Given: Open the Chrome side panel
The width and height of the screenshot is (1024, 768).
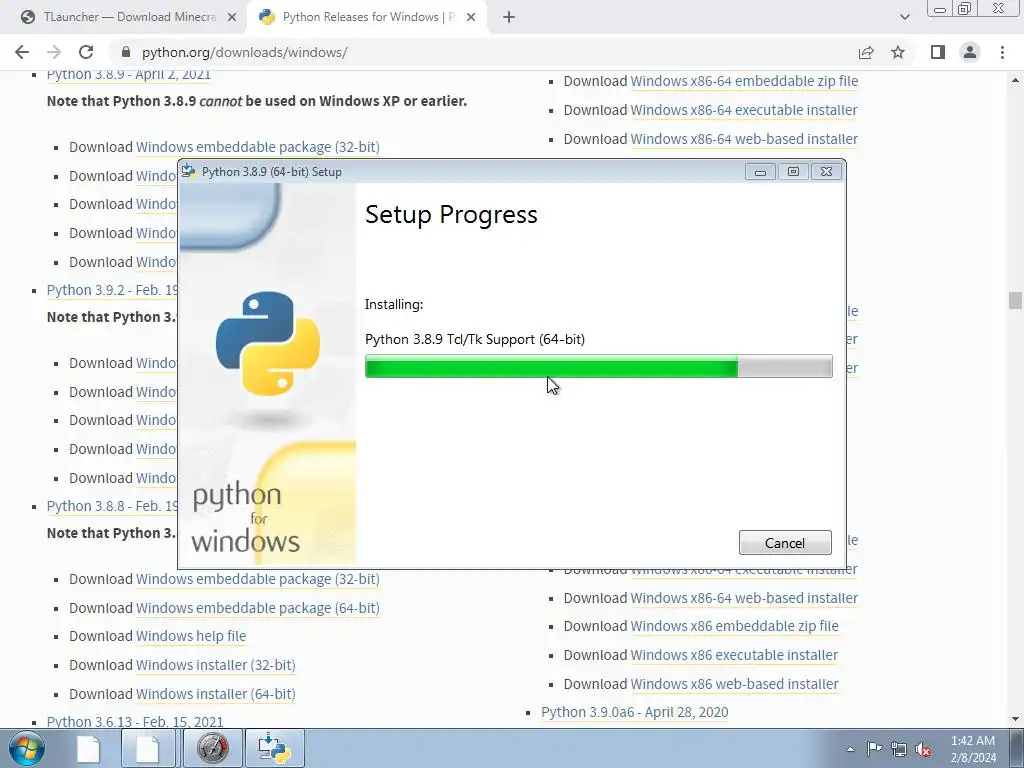Looking at the screenshot, I should (x=938, y=52).
